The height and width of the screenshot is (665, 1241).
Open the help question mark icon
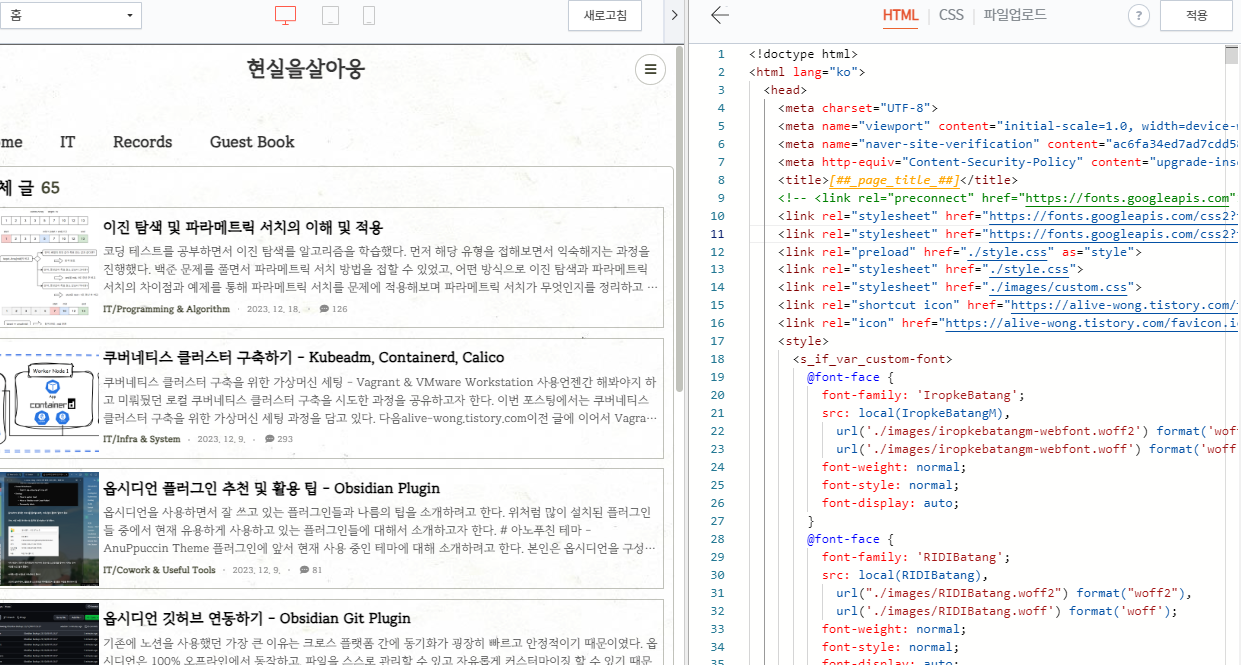click(1139, 15)
